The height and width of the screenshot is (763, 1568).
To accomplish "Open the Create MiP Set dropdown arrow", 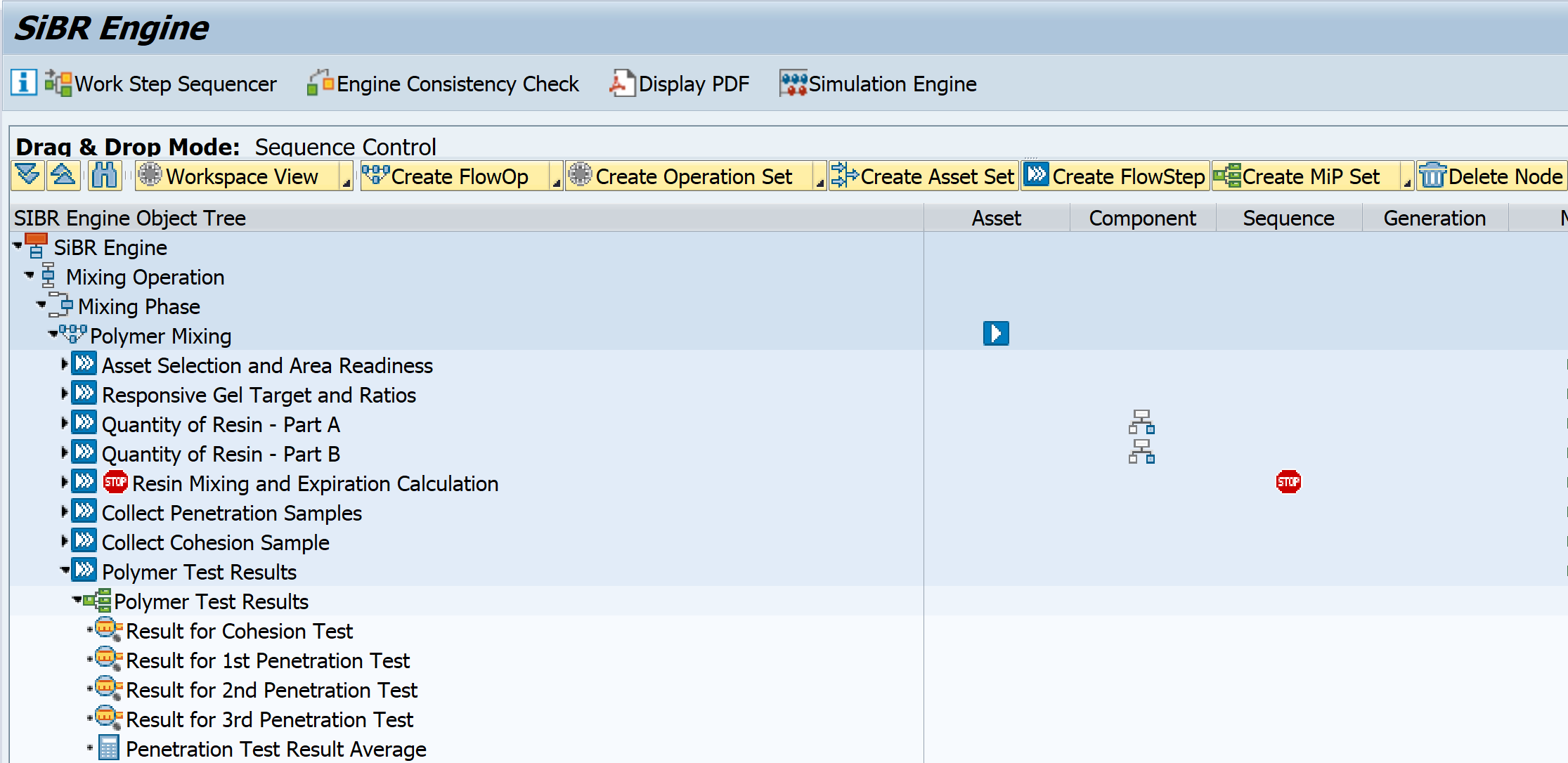I will tap(1407, 176).
